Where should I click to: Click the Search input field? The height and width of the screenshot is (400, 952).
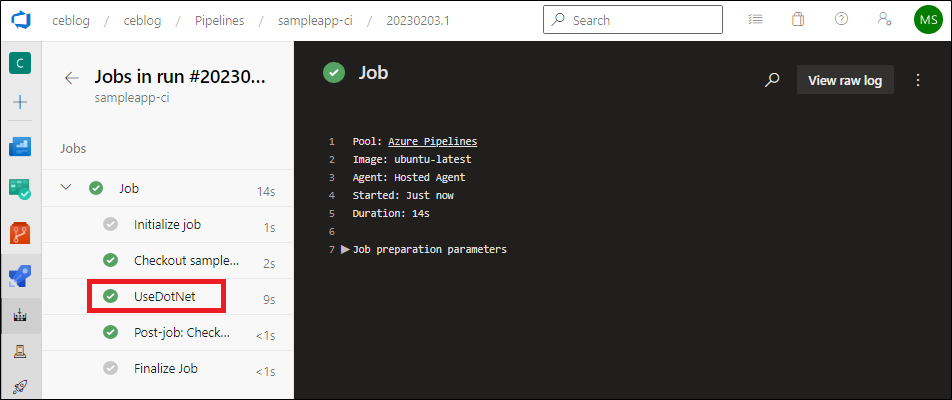coord(633,19)
